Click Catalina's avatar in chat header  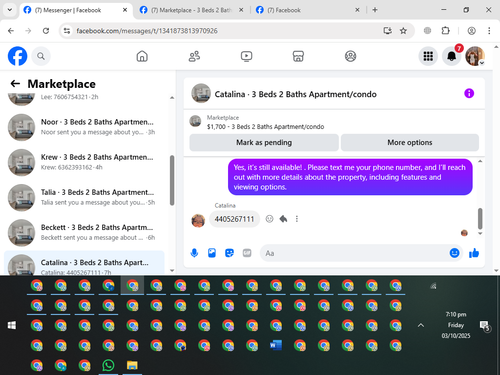(x=201, y=93)
